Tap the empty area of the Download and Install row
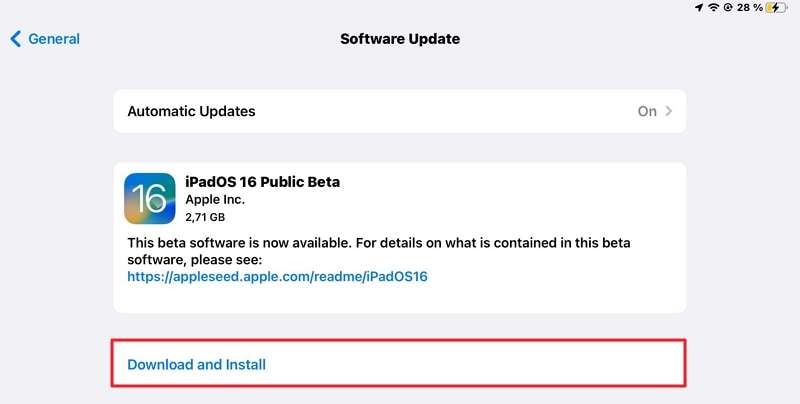Screen dimensions: 800x404 click(x=500, y=364)
